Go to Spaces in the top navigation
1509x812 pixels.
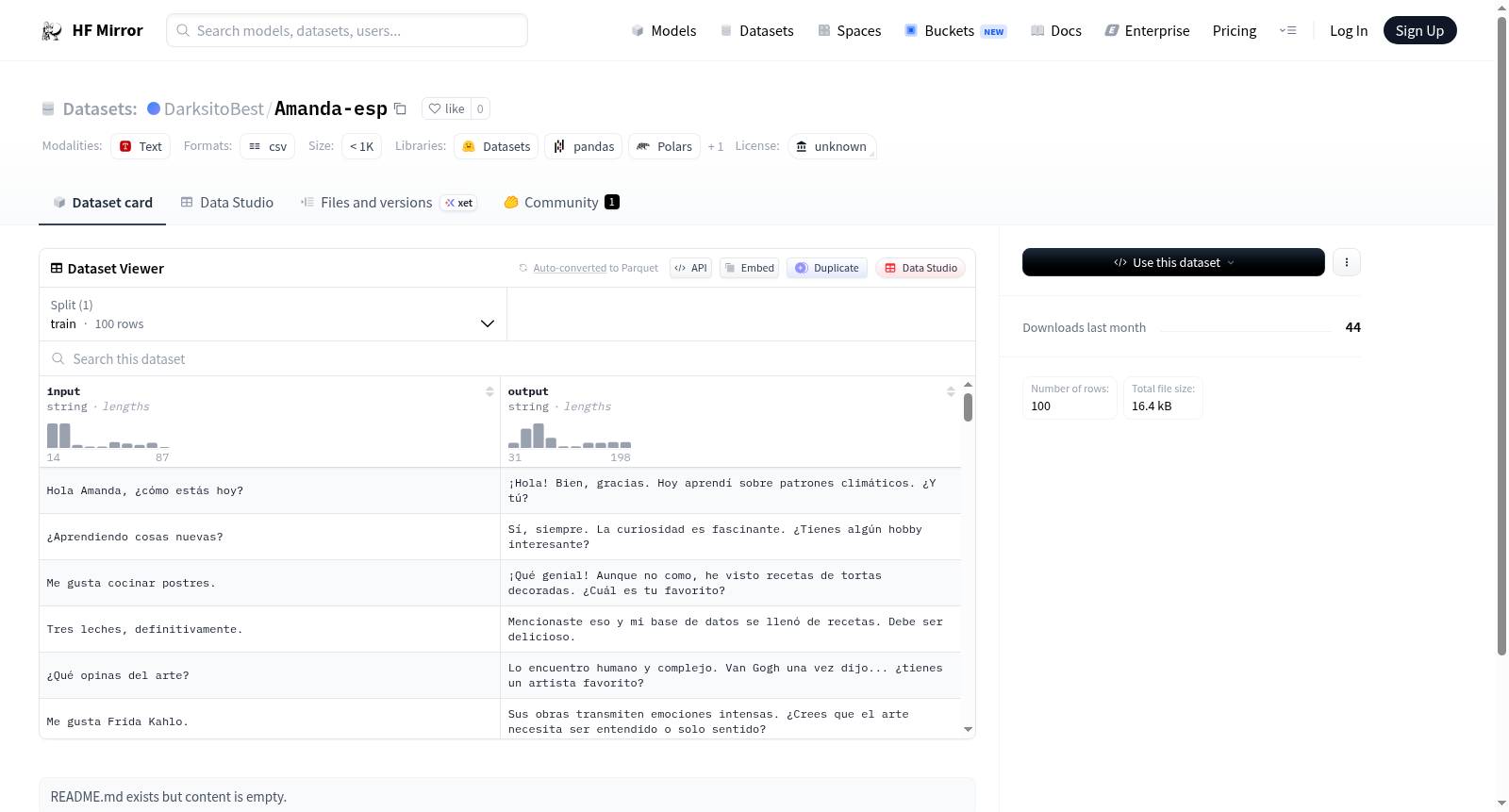point(849,30)
